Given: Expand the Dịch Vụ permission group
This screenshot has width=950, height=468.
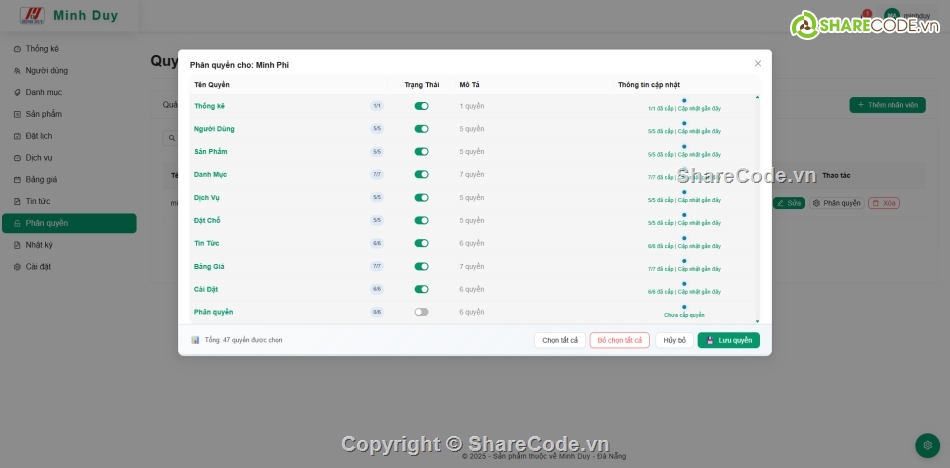Looking at the screenshot, I should [x=207, y=198].
